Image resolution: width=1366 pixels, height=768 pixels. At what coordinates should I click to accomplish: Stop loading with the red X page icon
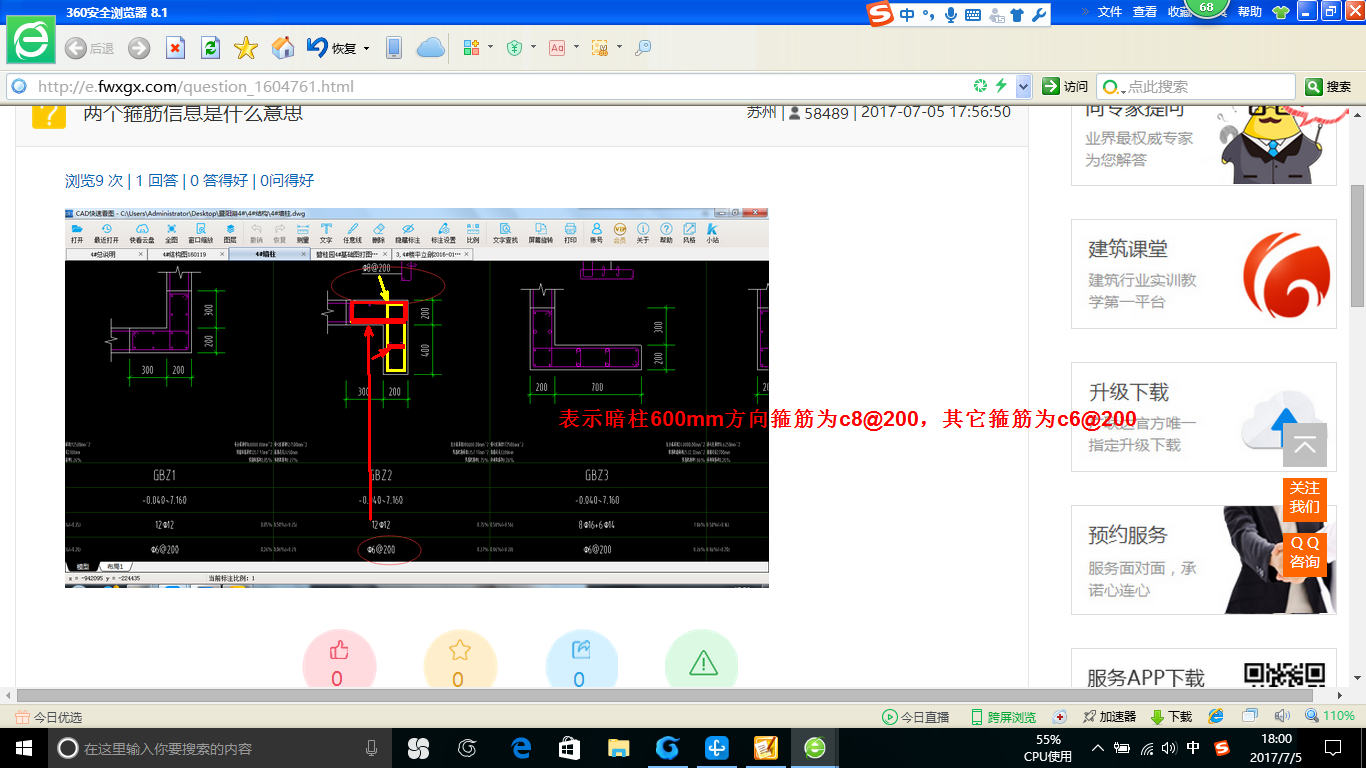tap(175, 48)
